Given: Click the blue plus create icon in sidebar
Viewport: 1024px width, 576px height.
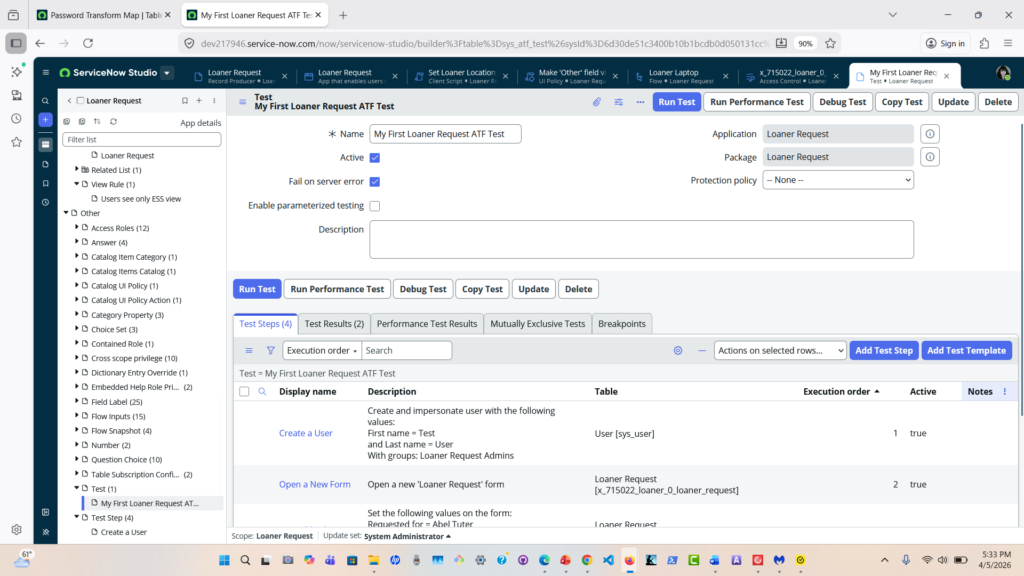Looking at the screenshot, I should (x=45, y=120).
